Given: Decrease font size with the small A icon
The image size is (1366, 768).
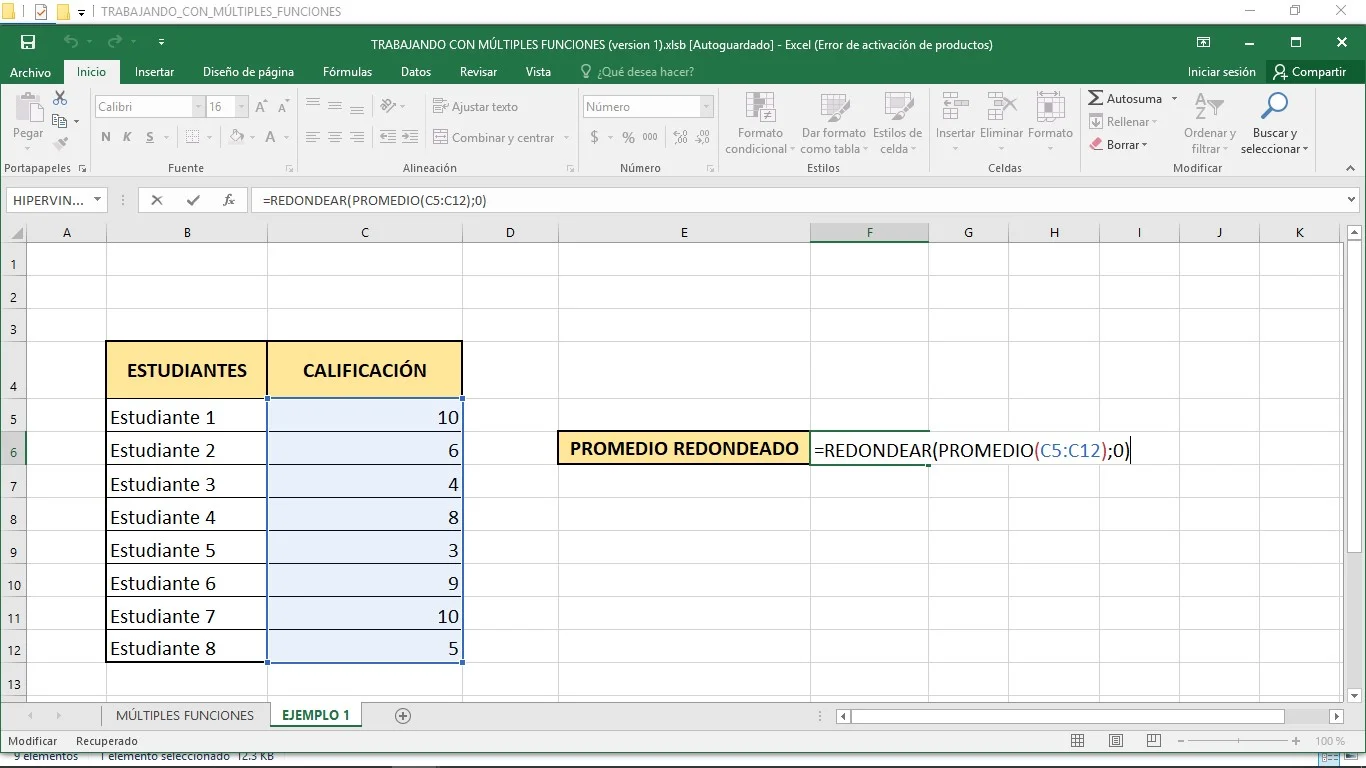Looking at the screenshot, I should (282, 107).
